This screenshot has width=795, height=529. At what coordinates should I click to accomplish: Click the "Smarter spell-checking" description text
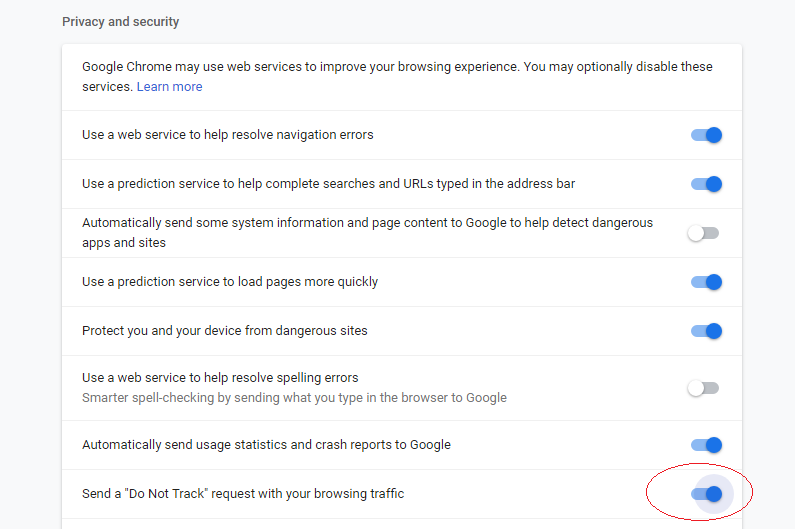point(294,398)
